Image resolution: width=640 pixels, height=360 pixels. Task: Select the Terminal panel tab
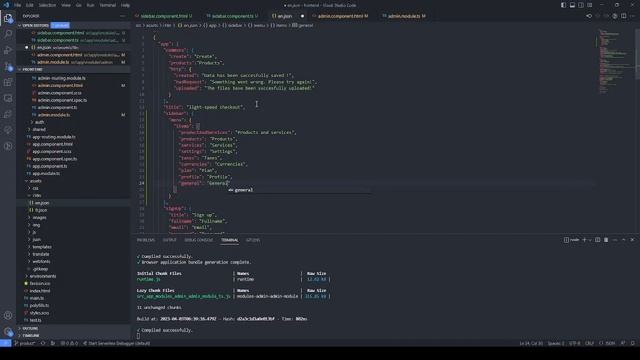coord(230,240)
